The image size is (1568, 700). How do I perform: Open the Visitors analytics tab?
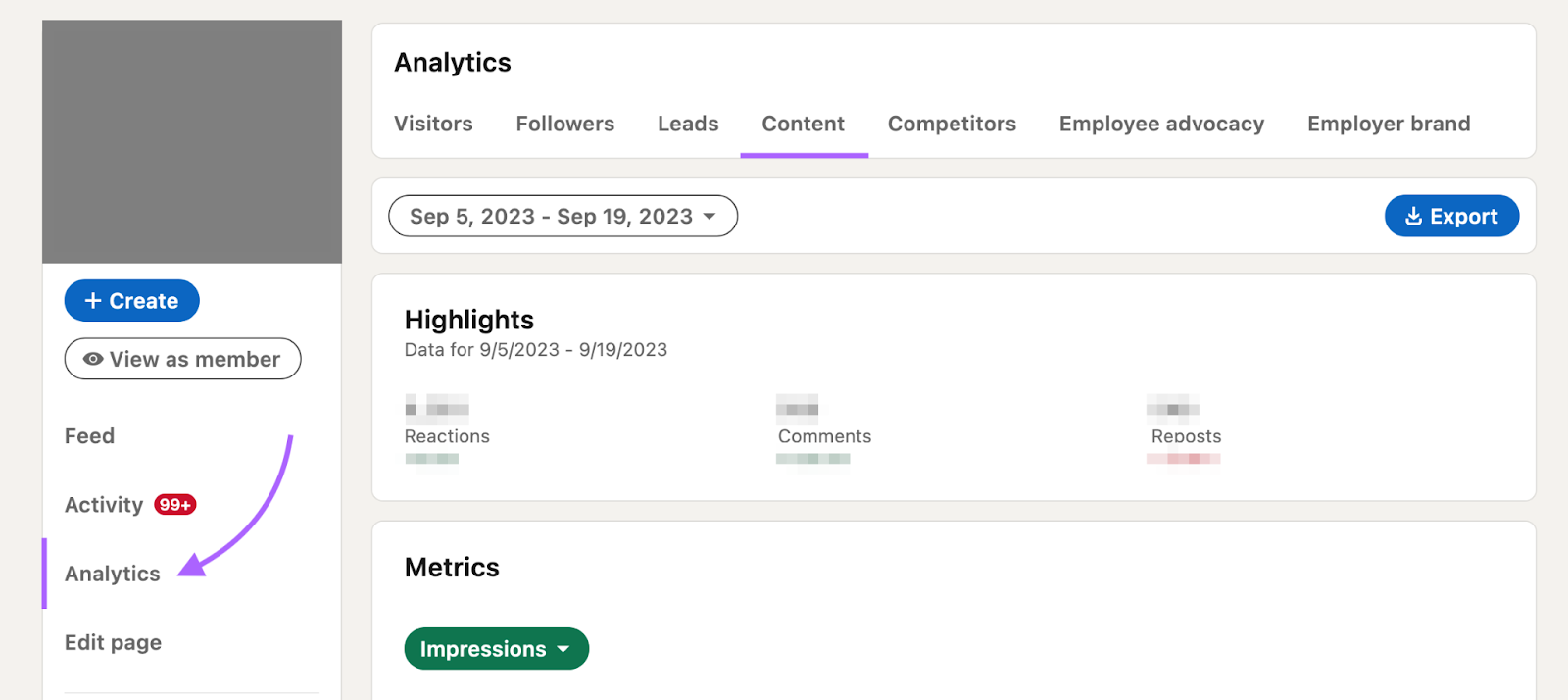click(432, 124)
